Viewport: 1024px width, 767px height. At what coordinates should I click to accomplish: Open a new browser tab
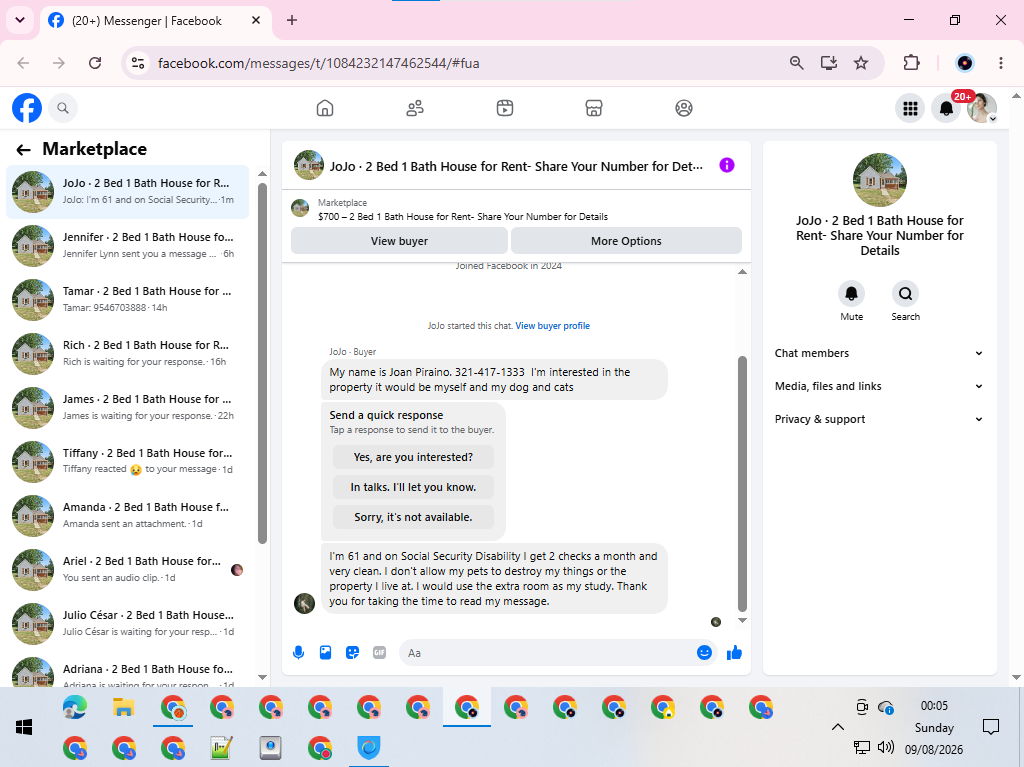pyautogui.click(x=292, y=20)
